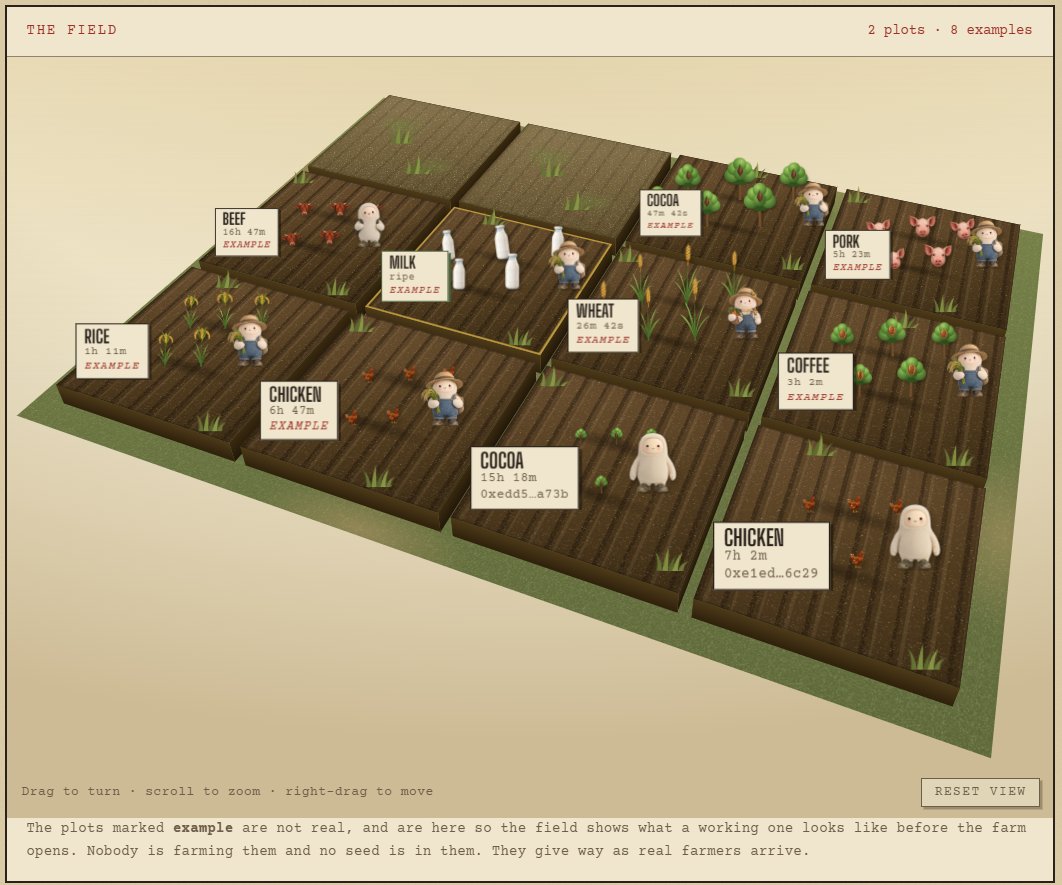Click a chicken on the 6h 47m plot
Screen dimensions: 1062x885
[393, 414]
